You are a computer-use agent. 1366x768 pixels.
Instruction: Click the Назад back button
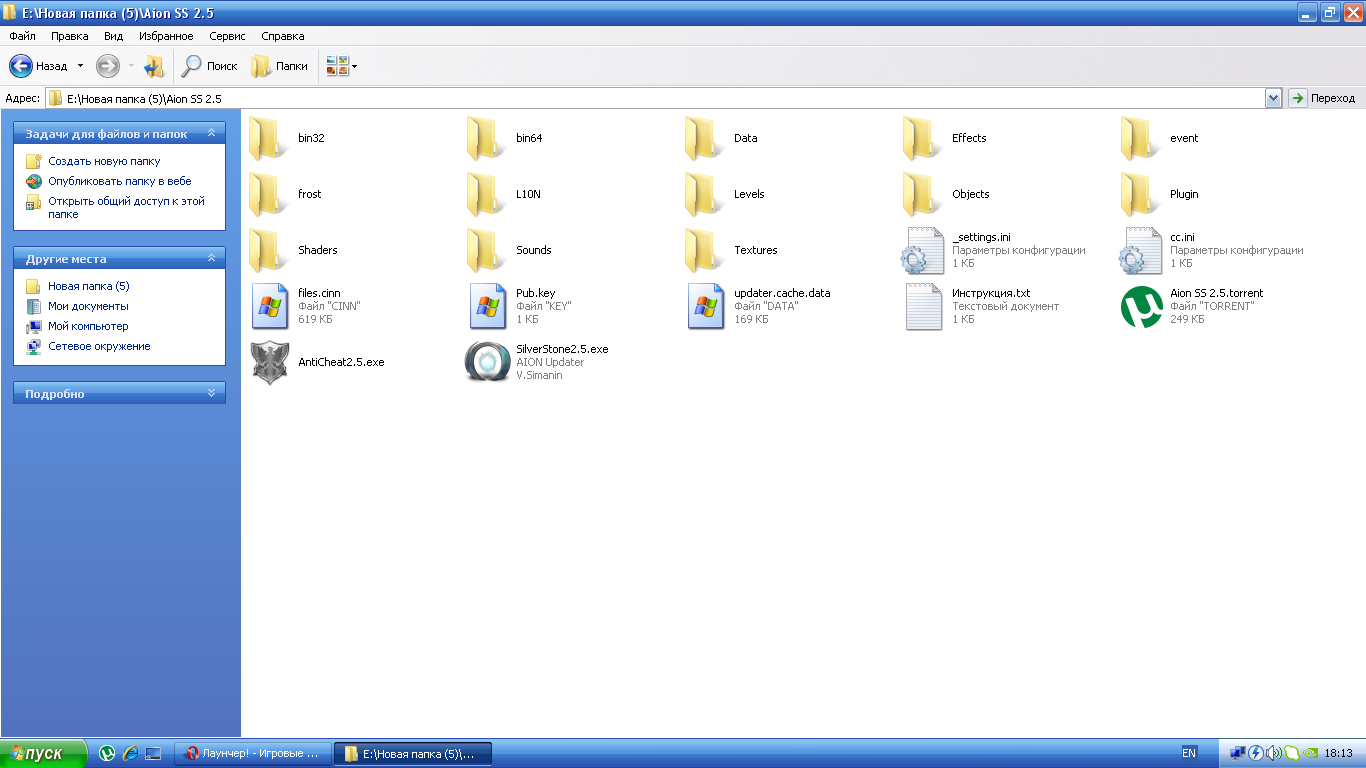coord(38,66)
